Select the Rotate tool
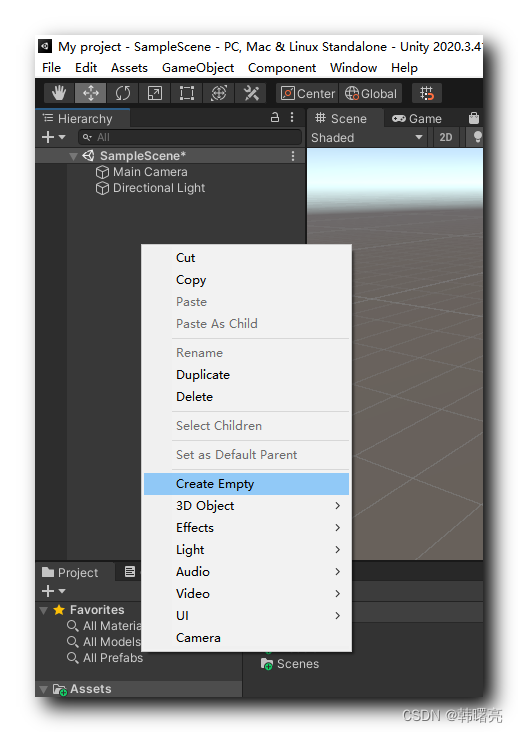Viewport: 518px width, 732px height. click(x=123, y=93)
